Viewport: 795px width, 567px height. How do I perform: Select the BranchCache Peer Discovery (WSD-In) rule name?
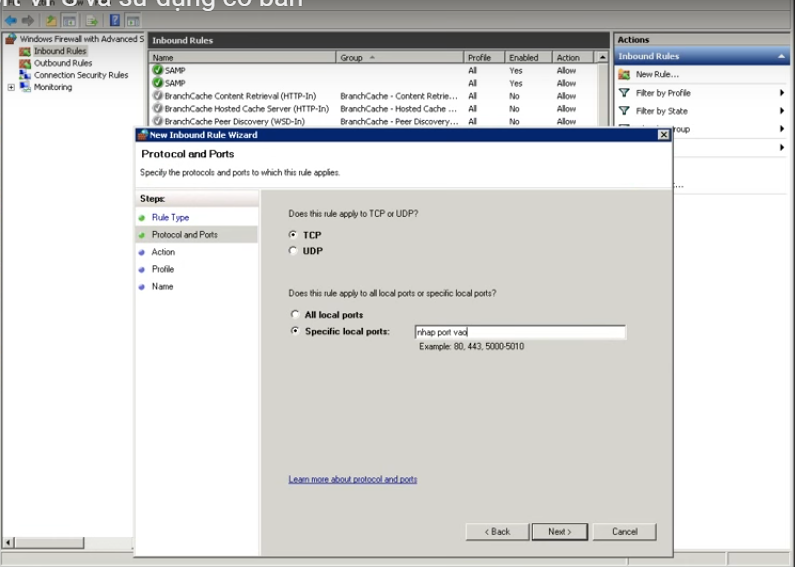coord(235,121)
